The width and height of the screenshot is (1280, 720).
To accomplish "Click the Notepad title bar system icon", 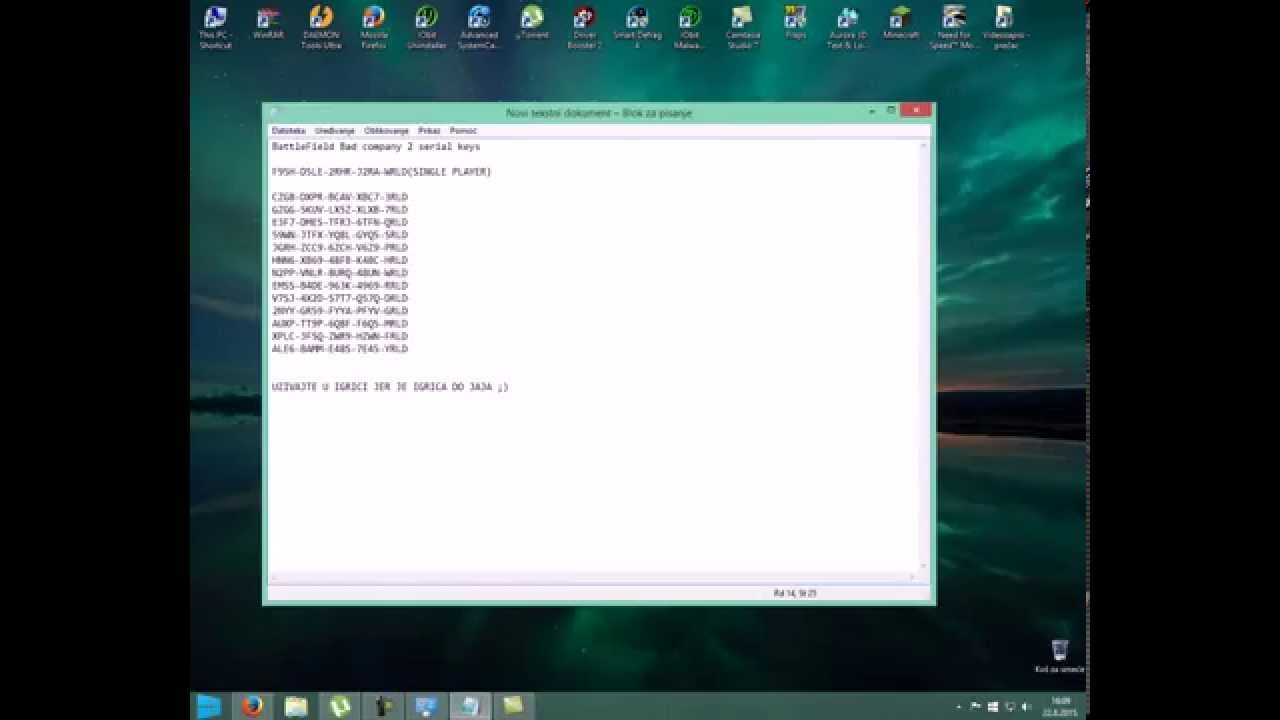I will point(273,113).
